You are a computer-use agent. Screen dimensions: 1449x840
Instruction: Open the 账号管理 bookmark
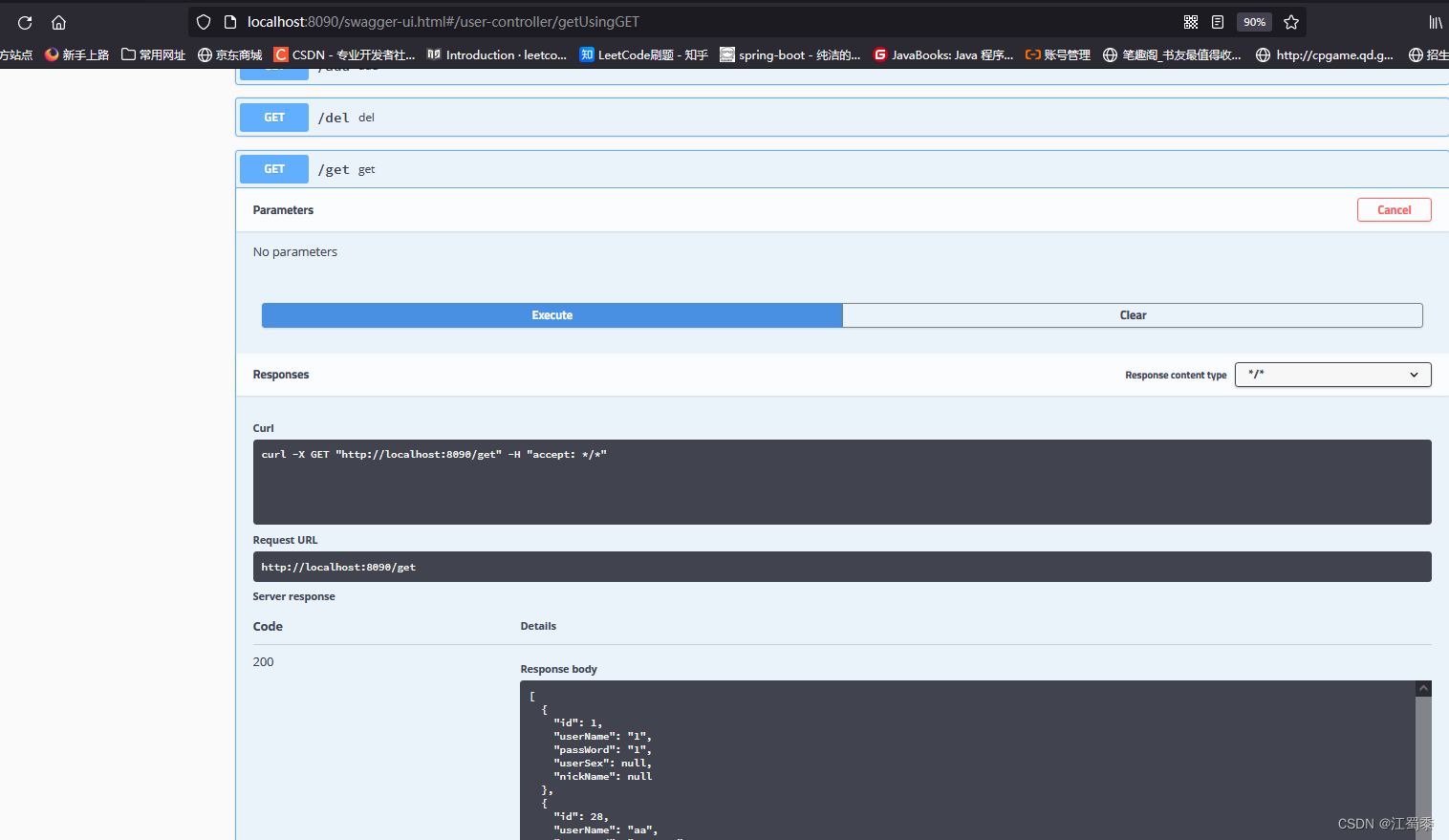[1058, 54]
